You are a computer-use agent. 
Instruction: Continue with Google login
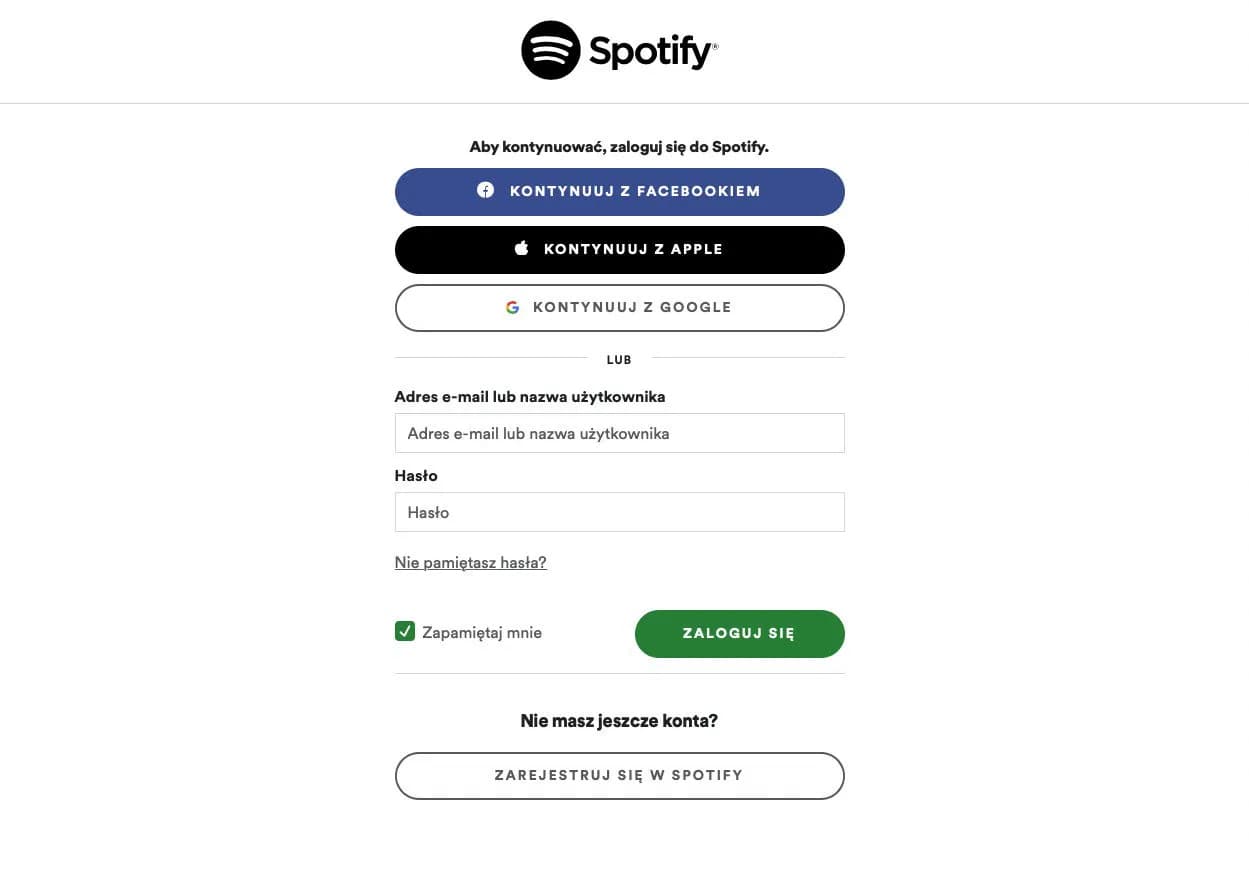[619, 307]
